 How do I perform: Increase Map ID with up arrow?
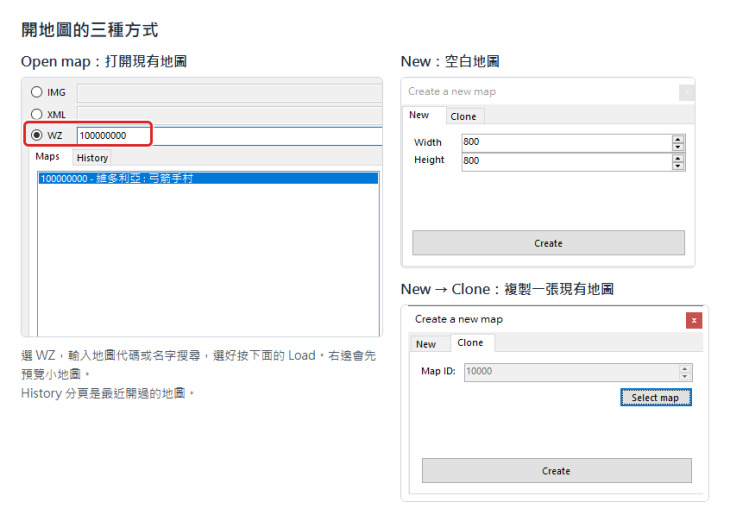685,368
